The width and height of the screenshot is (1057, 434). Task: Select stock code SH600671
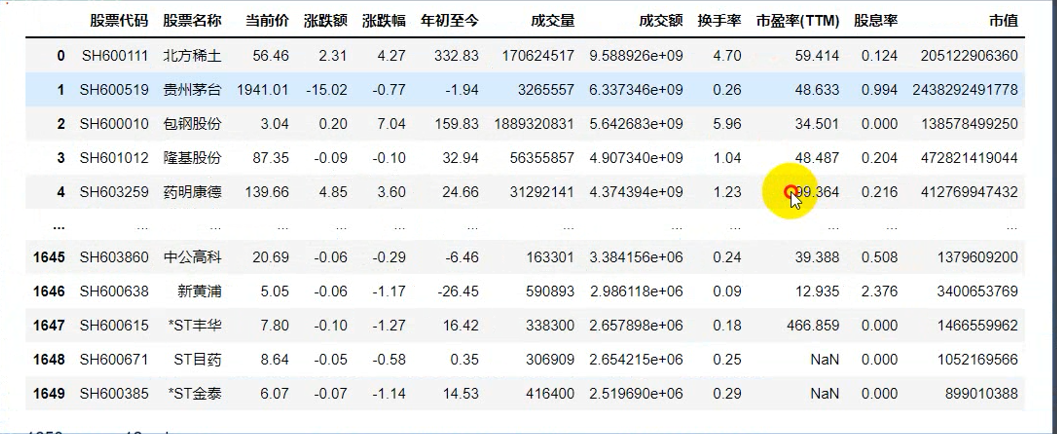pyautogui.click(x=114, y=359)
